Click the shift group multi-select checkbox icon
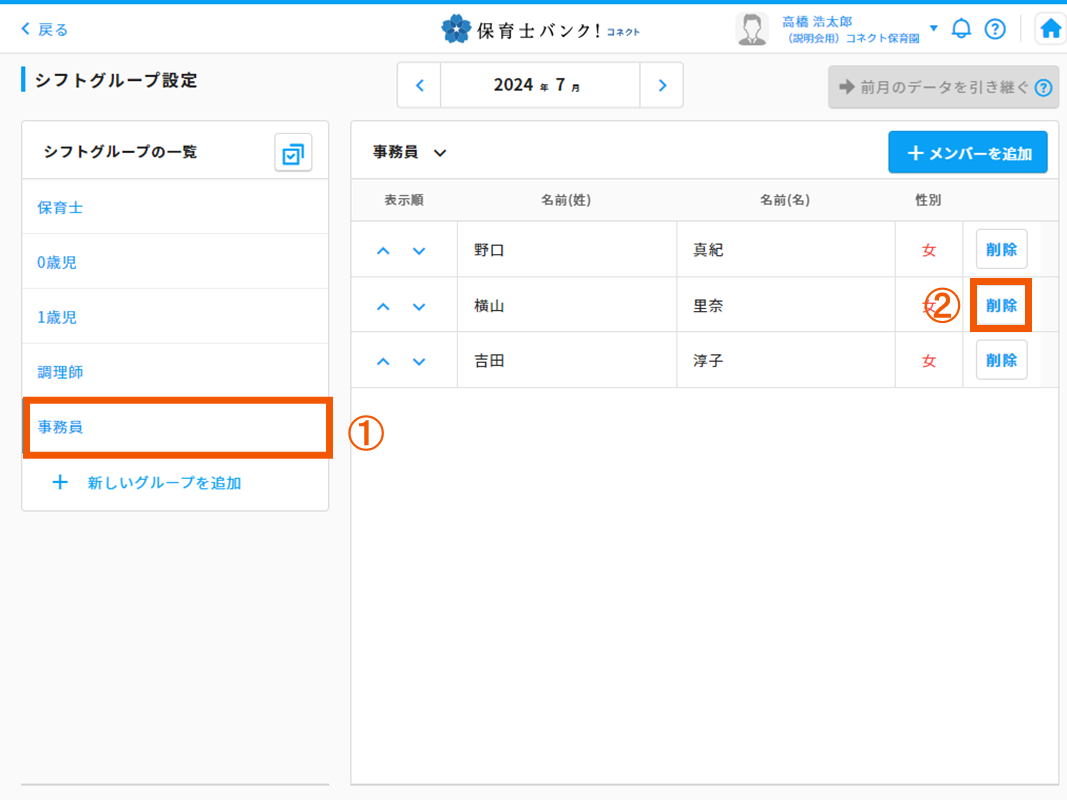 pyautogui.click(x=293, y=153)
